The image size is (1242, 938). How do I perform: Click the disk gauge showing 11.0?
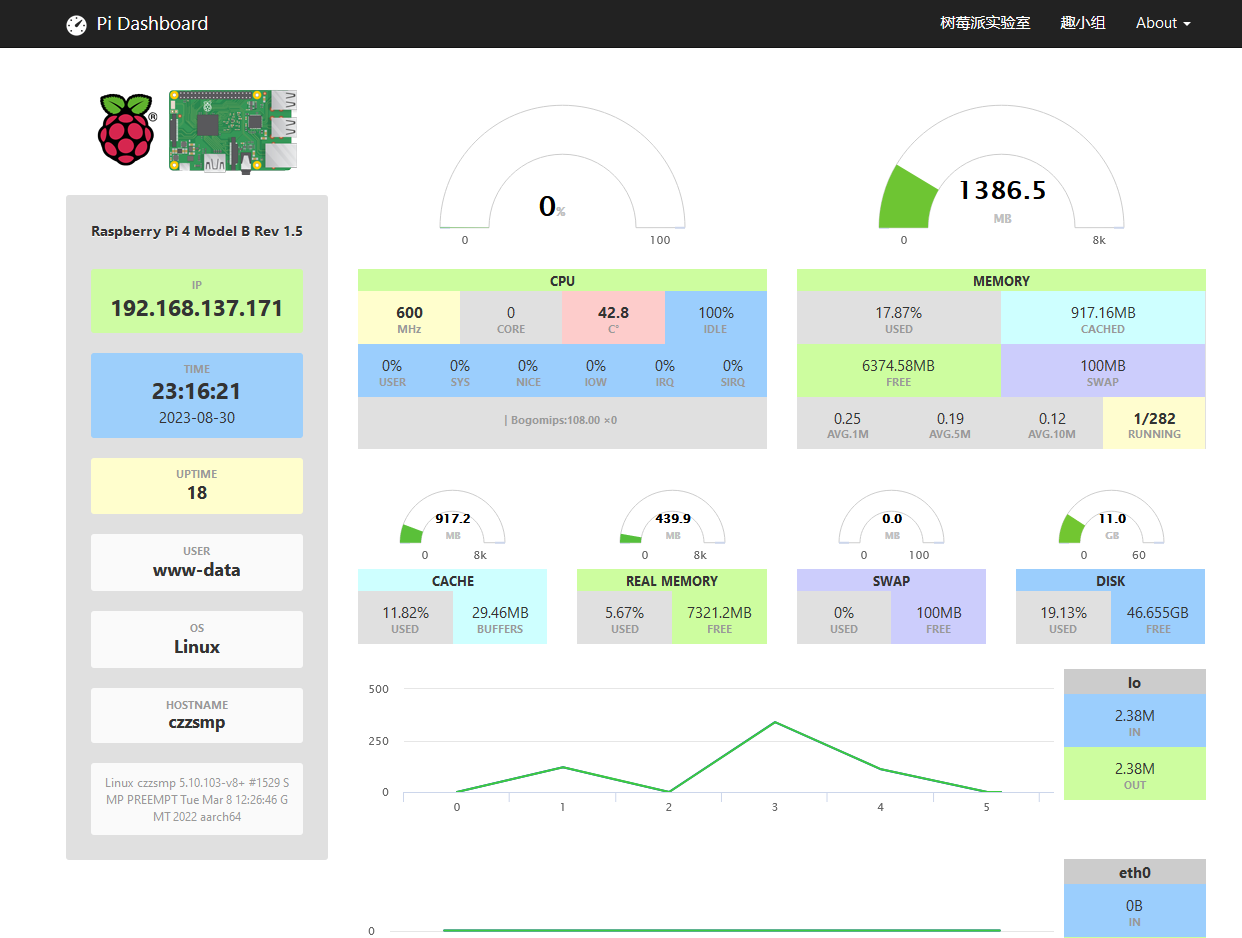(1111, 524)
